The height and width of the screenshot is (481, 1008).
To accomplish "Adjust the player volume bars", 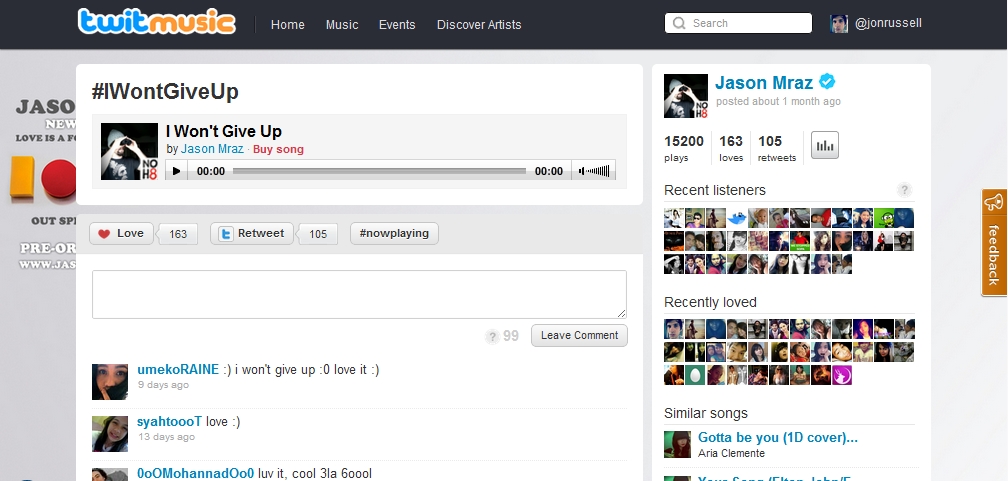I will point(594,170).
